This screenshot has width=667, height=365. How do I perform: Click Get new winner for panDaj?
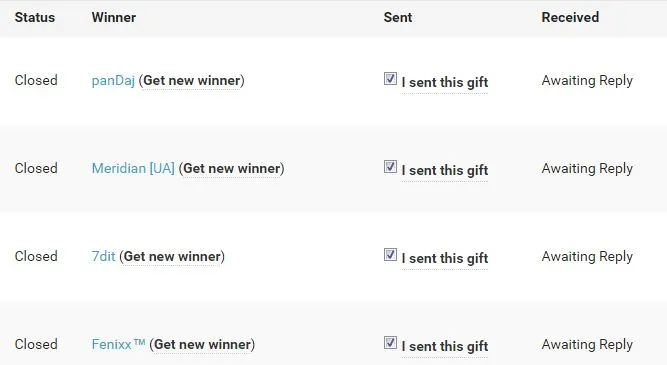(x=191, y=81)
